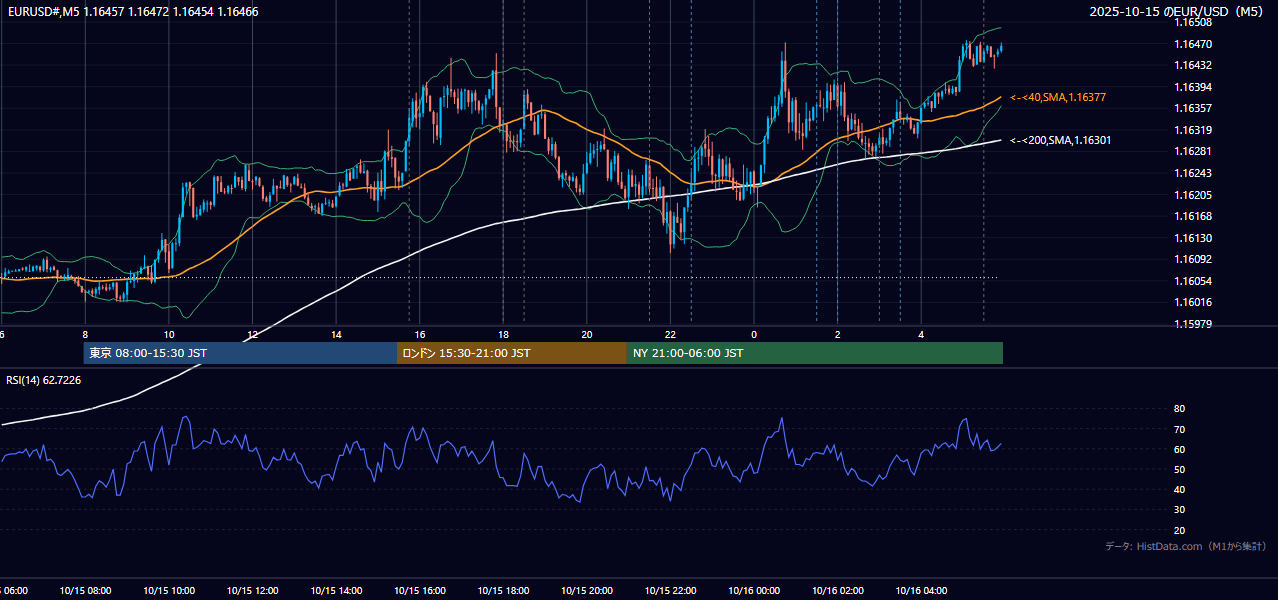Image resolution: width=1278 pixels, height=600 pixels.
Task: Select the ロンドン 15:30-21:00 JST session bar
Action: tap(512, 353)
